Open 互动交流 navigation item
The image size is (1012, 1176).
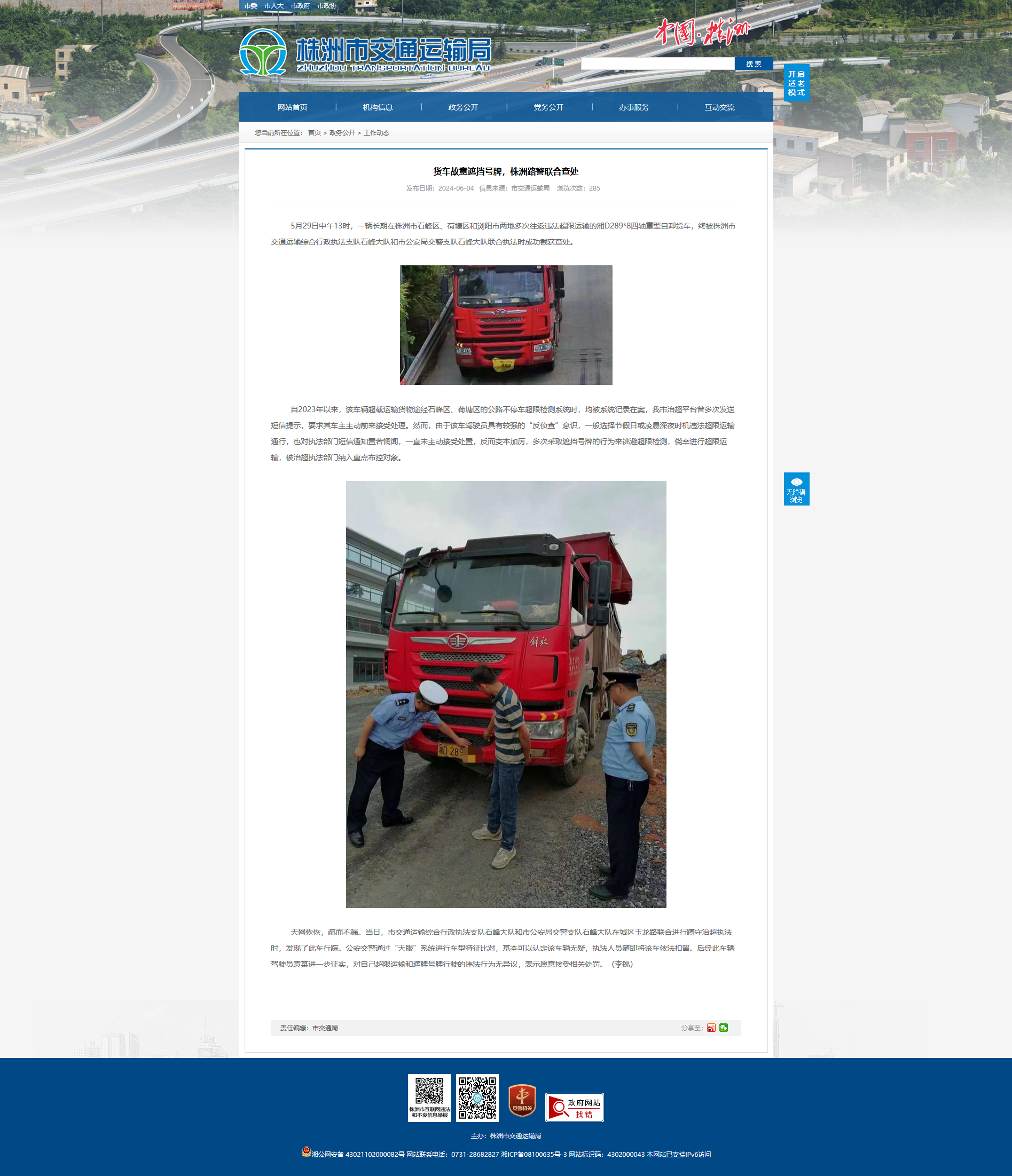(x=719, y=107)
